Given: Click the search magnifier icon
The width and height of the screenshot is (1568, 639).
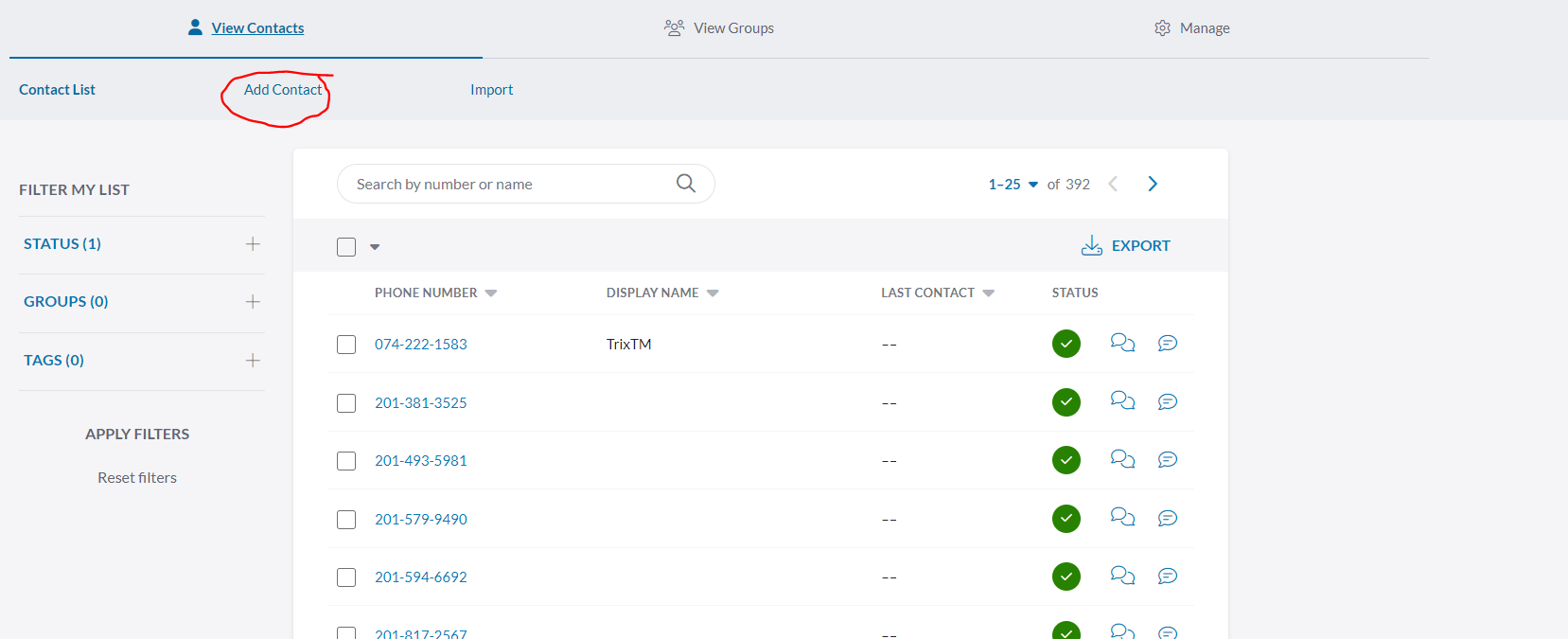Looking at the screenshot, I should (x=686, y=184).
